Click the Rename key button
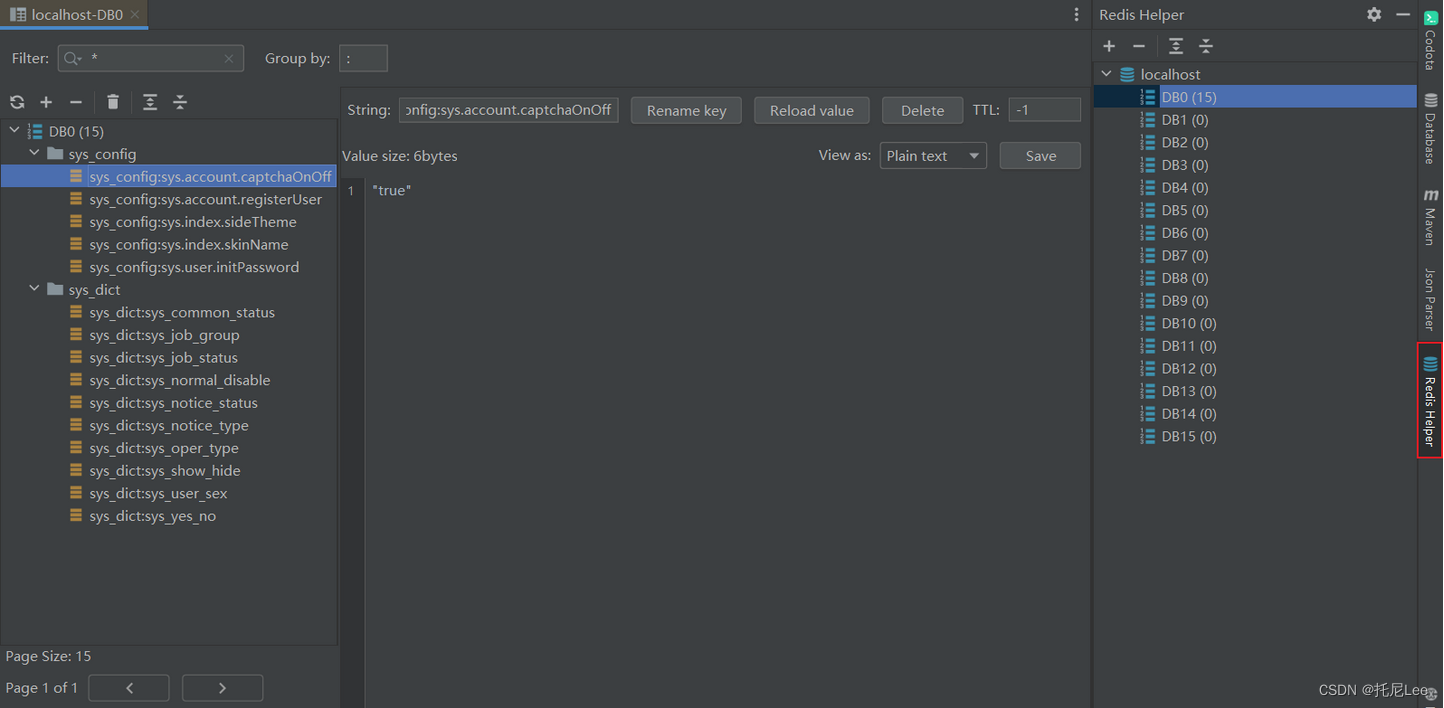Viewport: 1444px width, 708px height. point(686,110)
